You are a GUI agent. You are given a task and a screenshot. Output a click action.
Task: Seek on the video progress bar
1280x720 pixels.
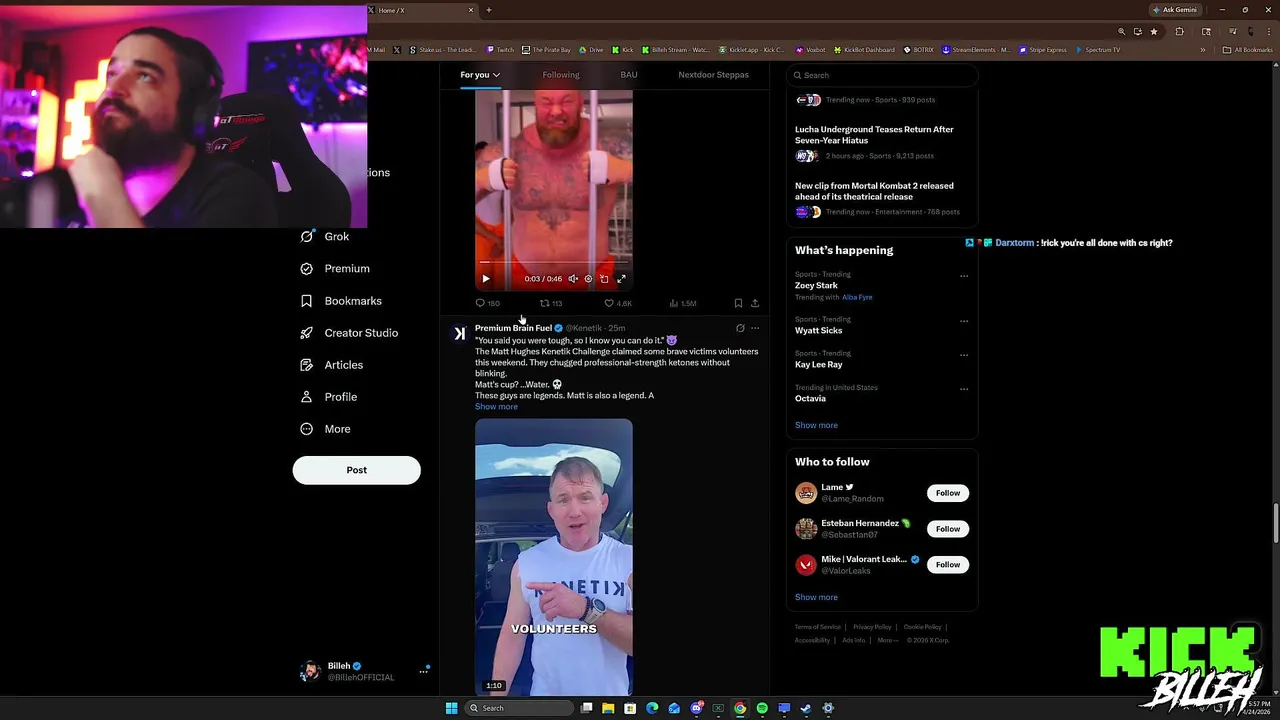[554, 263]
